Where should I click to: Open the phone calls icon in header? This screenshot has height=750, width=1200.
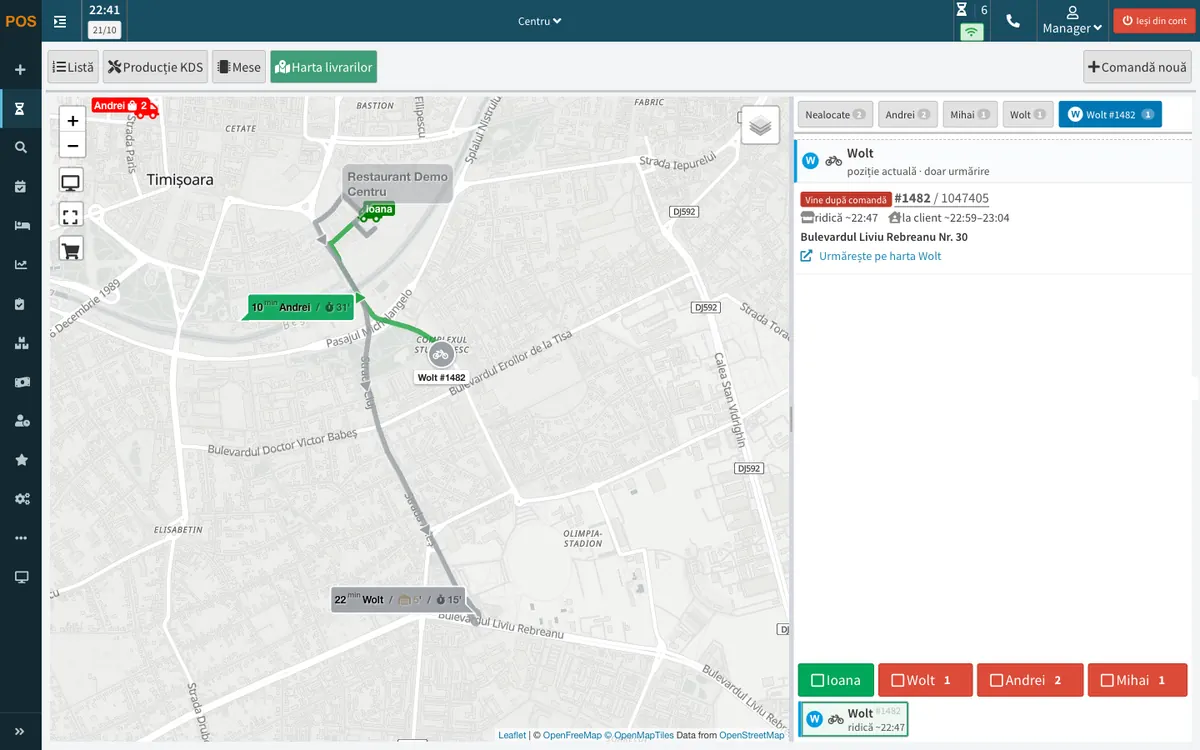click(1013, 21)
